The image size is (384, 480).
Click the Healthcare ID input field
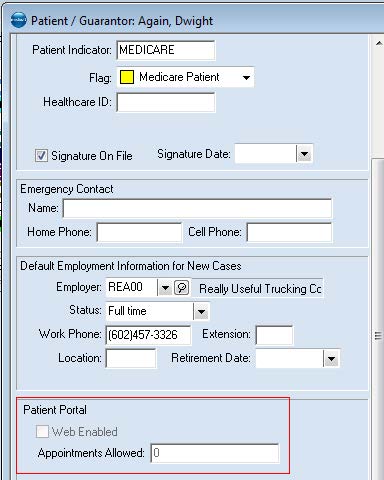point(166,102)
